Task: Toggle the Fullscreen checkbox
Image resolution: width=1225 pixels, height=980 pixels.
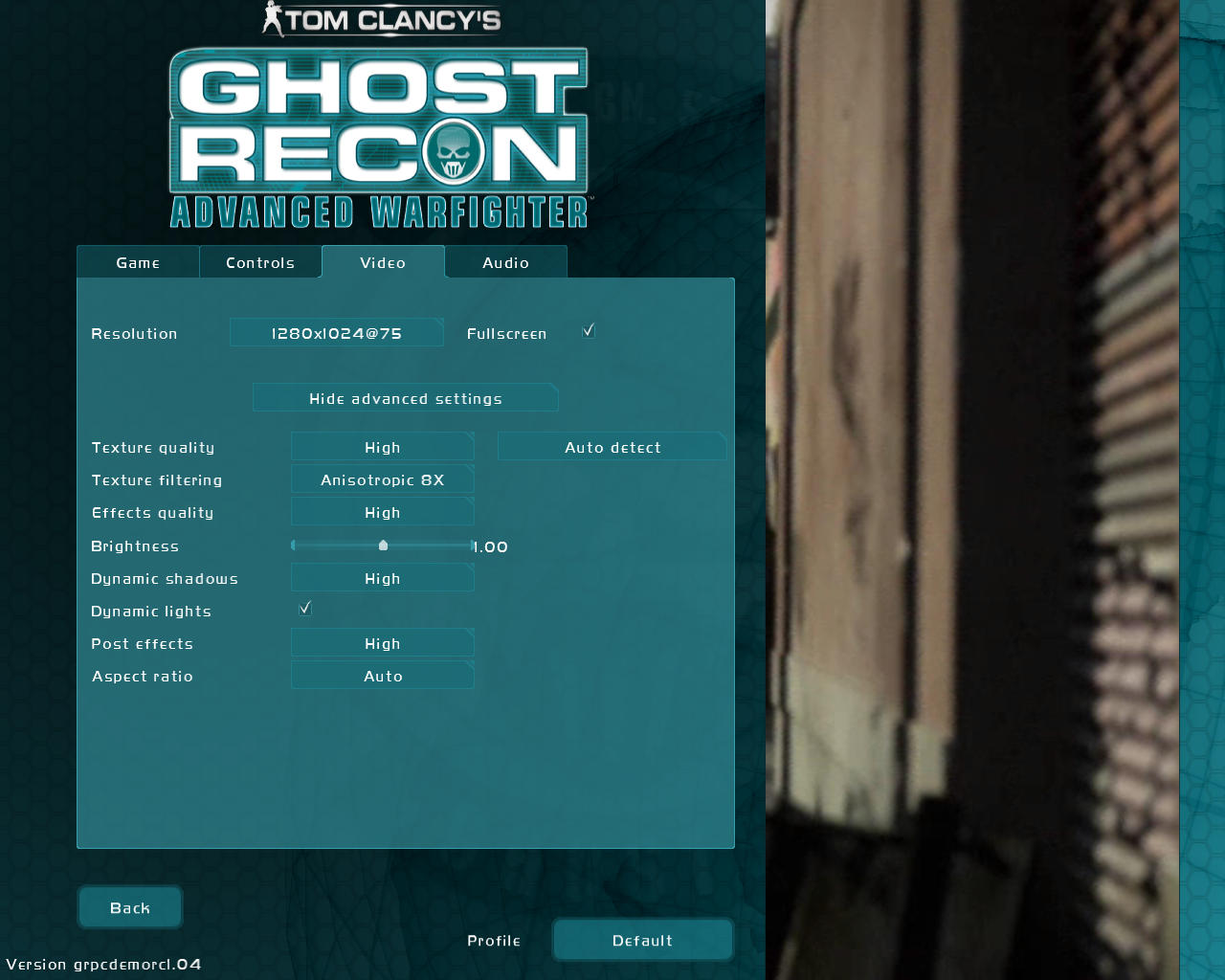Action: [589, 331]
